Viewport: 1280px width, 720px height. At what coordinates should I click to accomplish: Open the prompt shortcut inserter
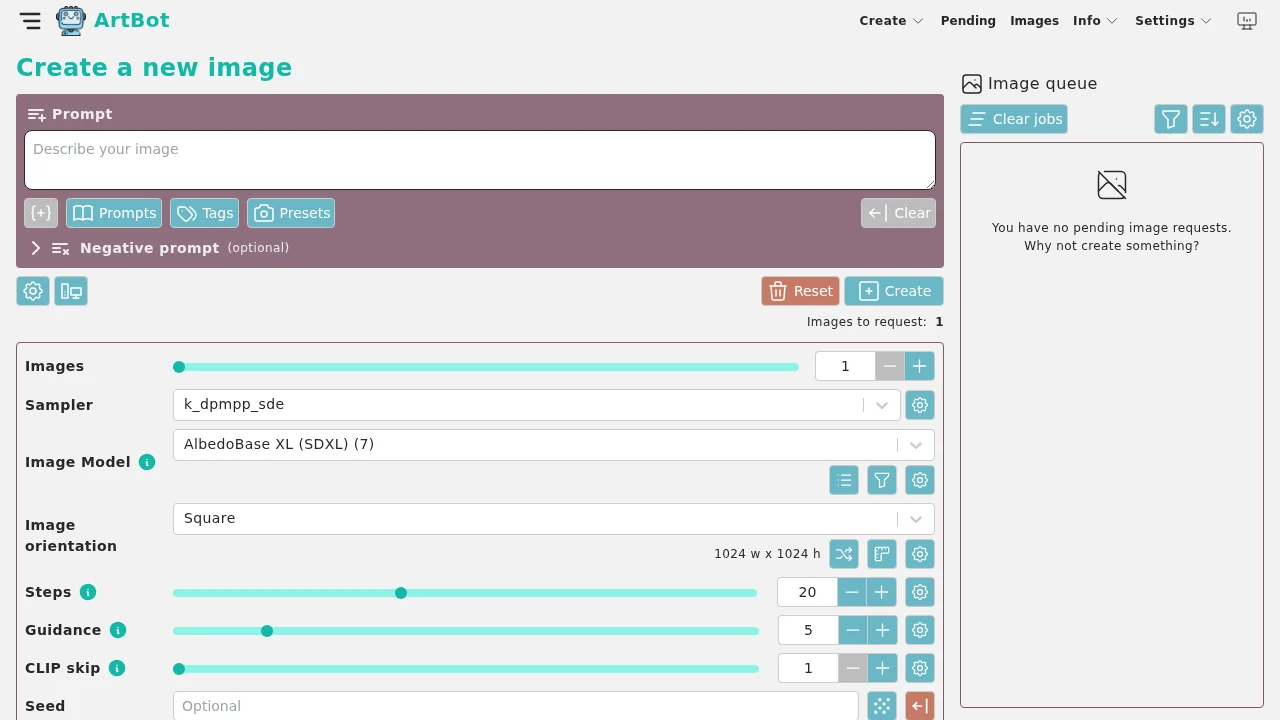click(40, 212)
